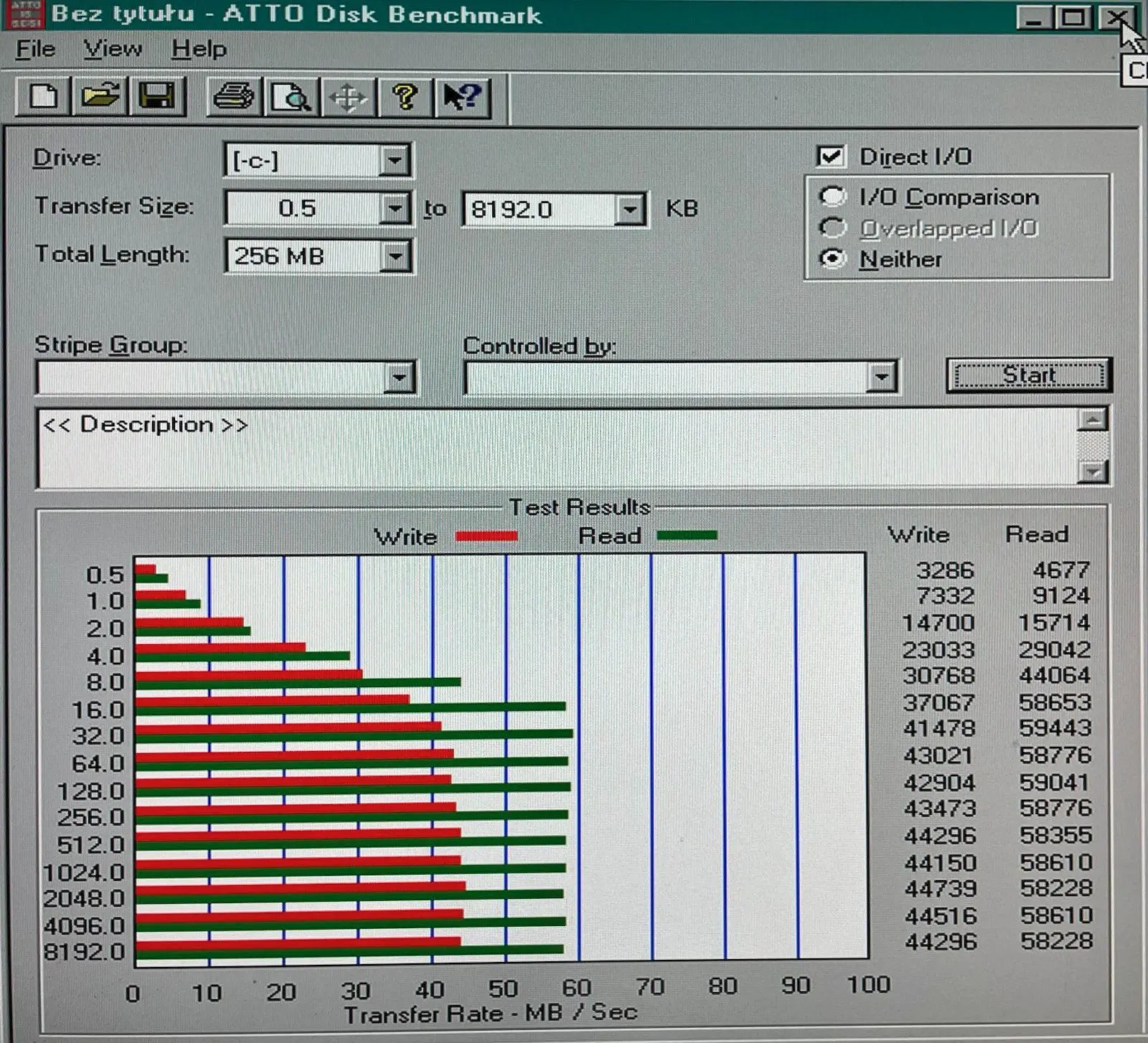Click the 0.5 transfer size row label
The height and width of the screenshot is (1043, 1148).
[x=105, y=575]
